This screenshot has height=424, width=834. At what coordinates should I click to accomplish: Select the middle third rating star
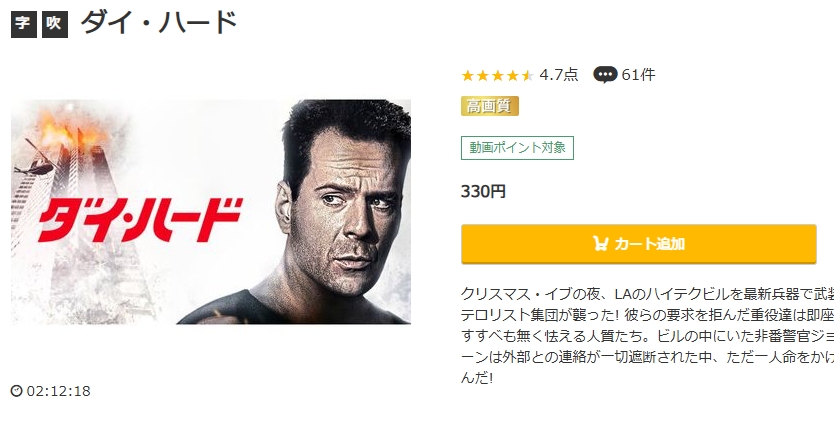(x=497, y=75)
